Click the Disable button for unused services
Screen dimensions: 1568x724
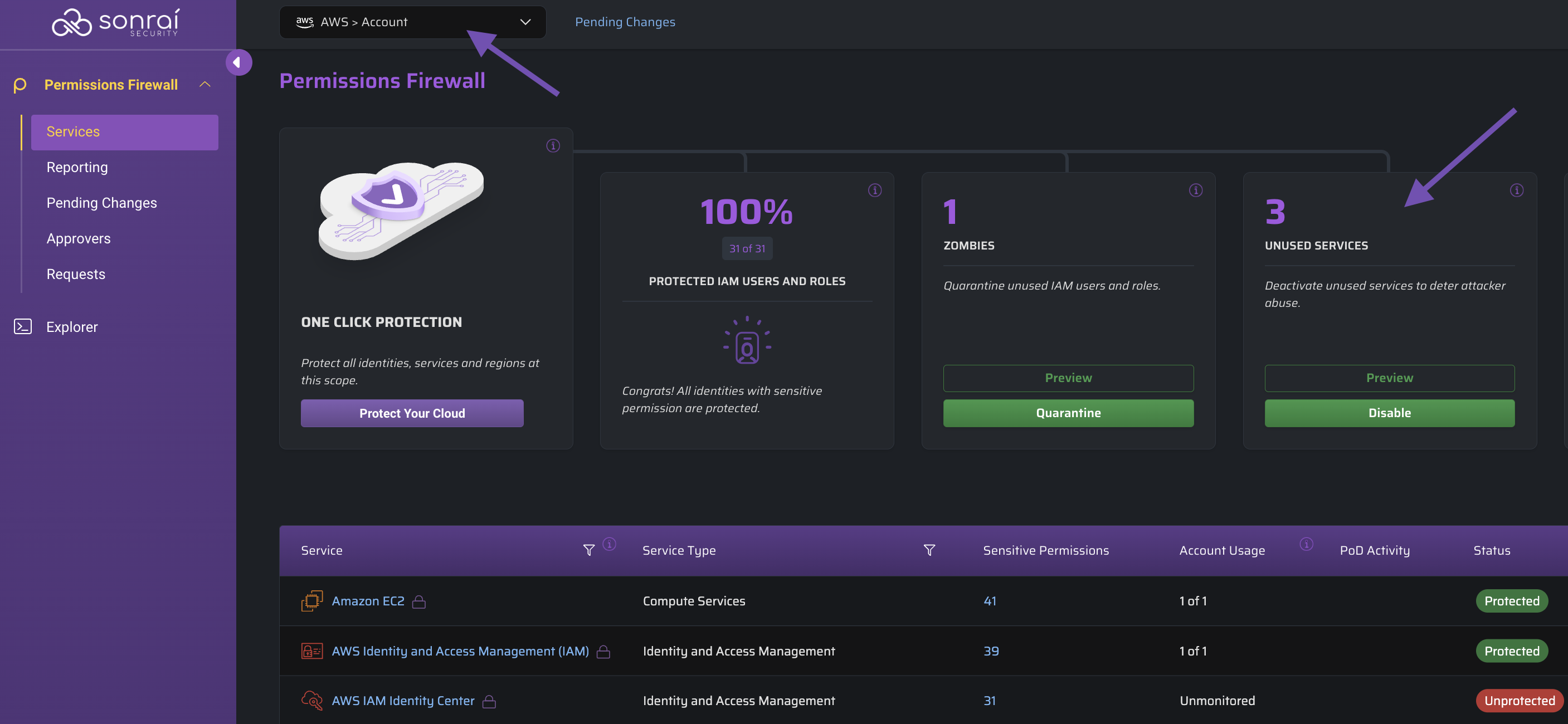point(1389,413)
